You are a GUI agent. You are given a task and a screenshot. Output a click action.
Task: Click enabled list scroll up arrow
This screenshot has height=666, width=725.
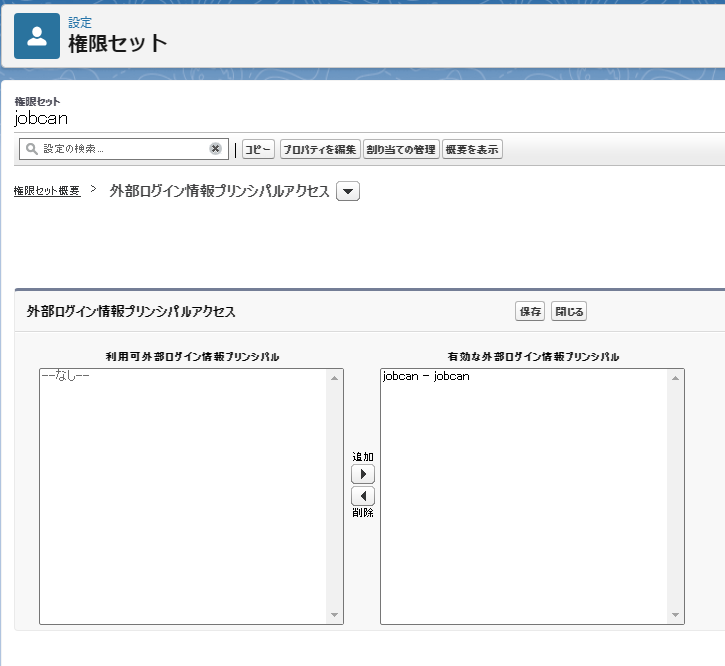(x=675, y=378)
